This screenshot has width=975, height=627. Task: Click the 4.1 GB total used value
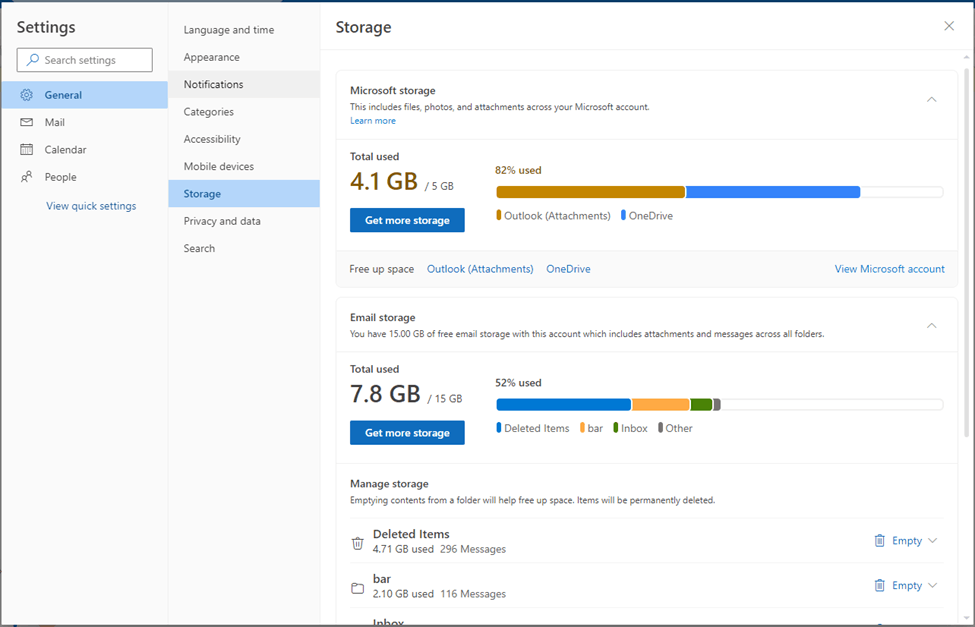[384, 182]
